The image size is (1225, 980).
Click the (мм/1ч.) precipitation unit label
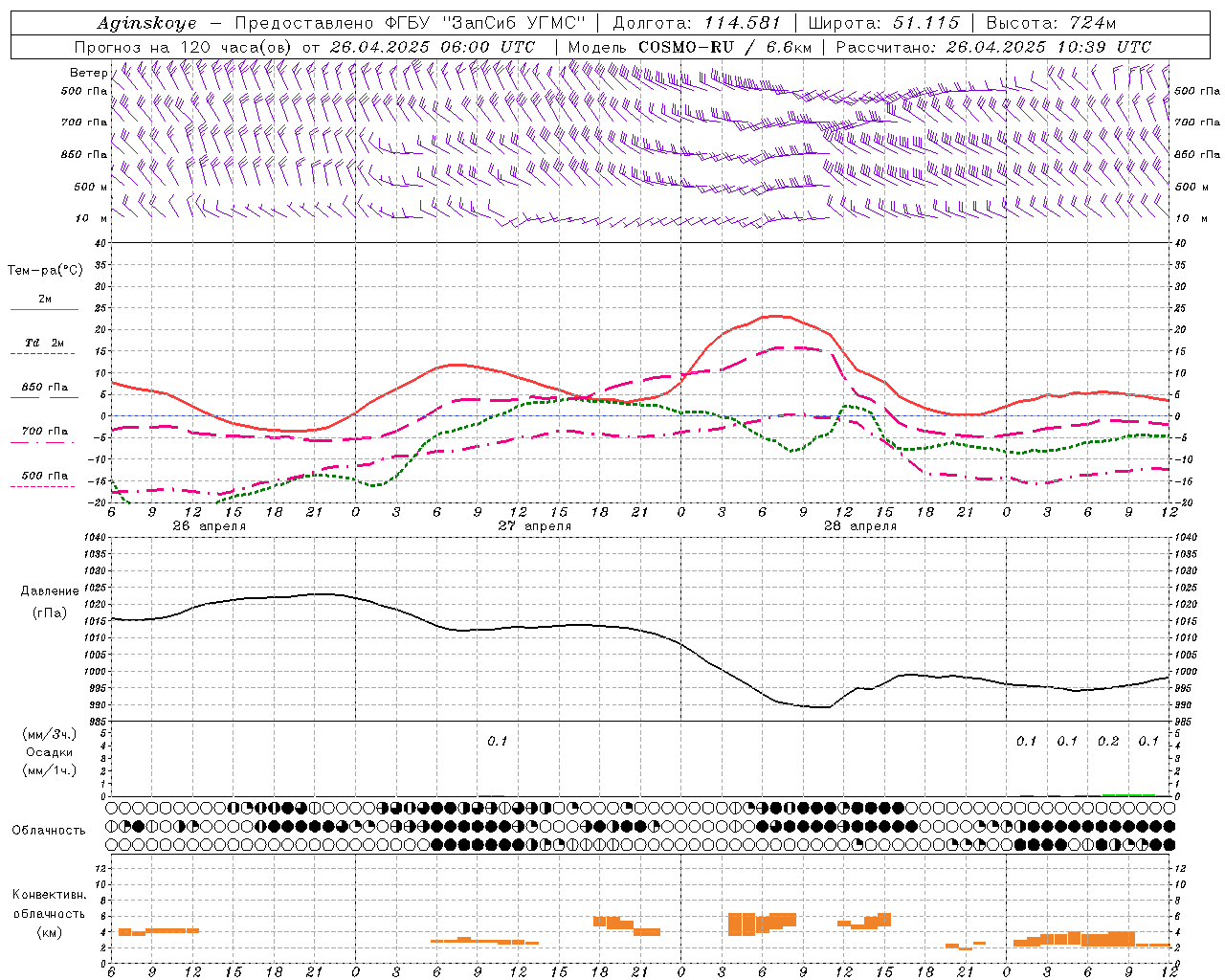pos(50,769)
